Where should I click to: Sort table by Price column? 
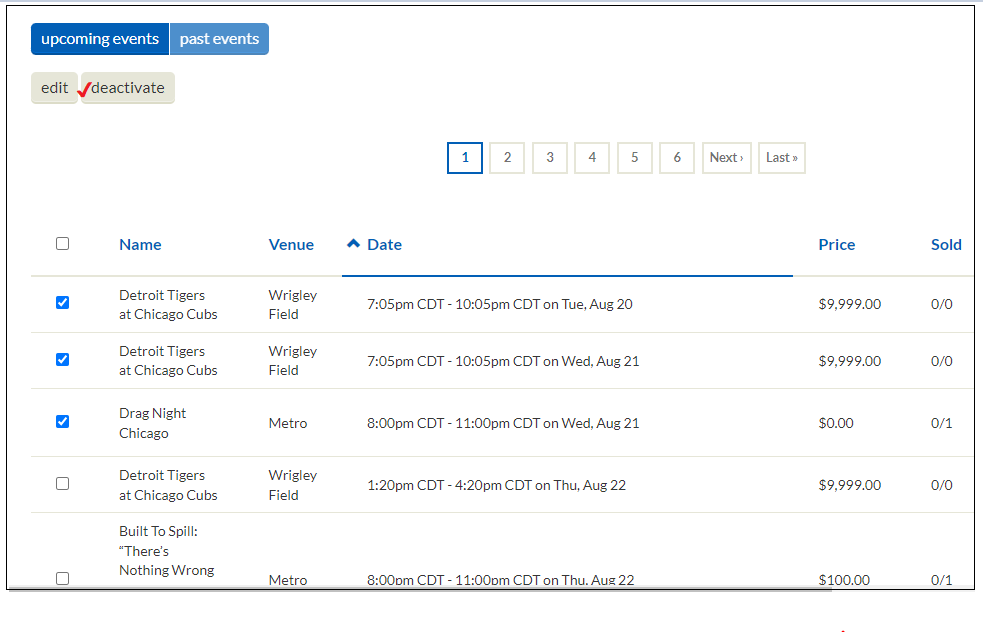click(x=837, y=245)
